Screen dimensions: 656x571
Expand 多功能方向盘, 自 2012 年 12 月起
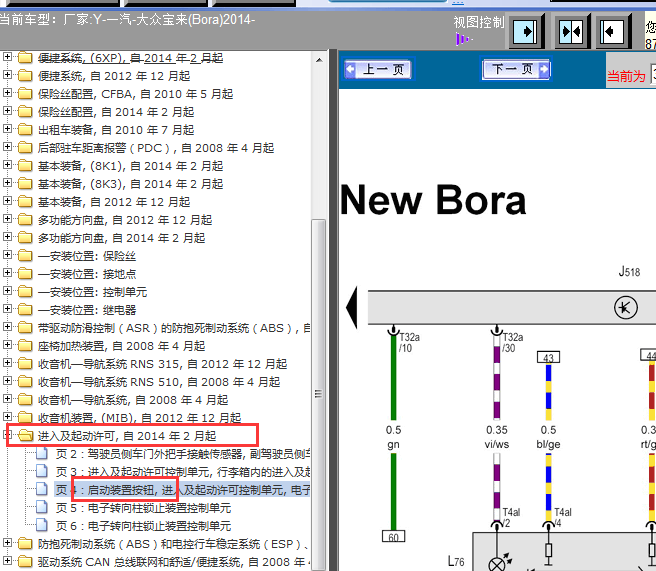coord(7,219)
